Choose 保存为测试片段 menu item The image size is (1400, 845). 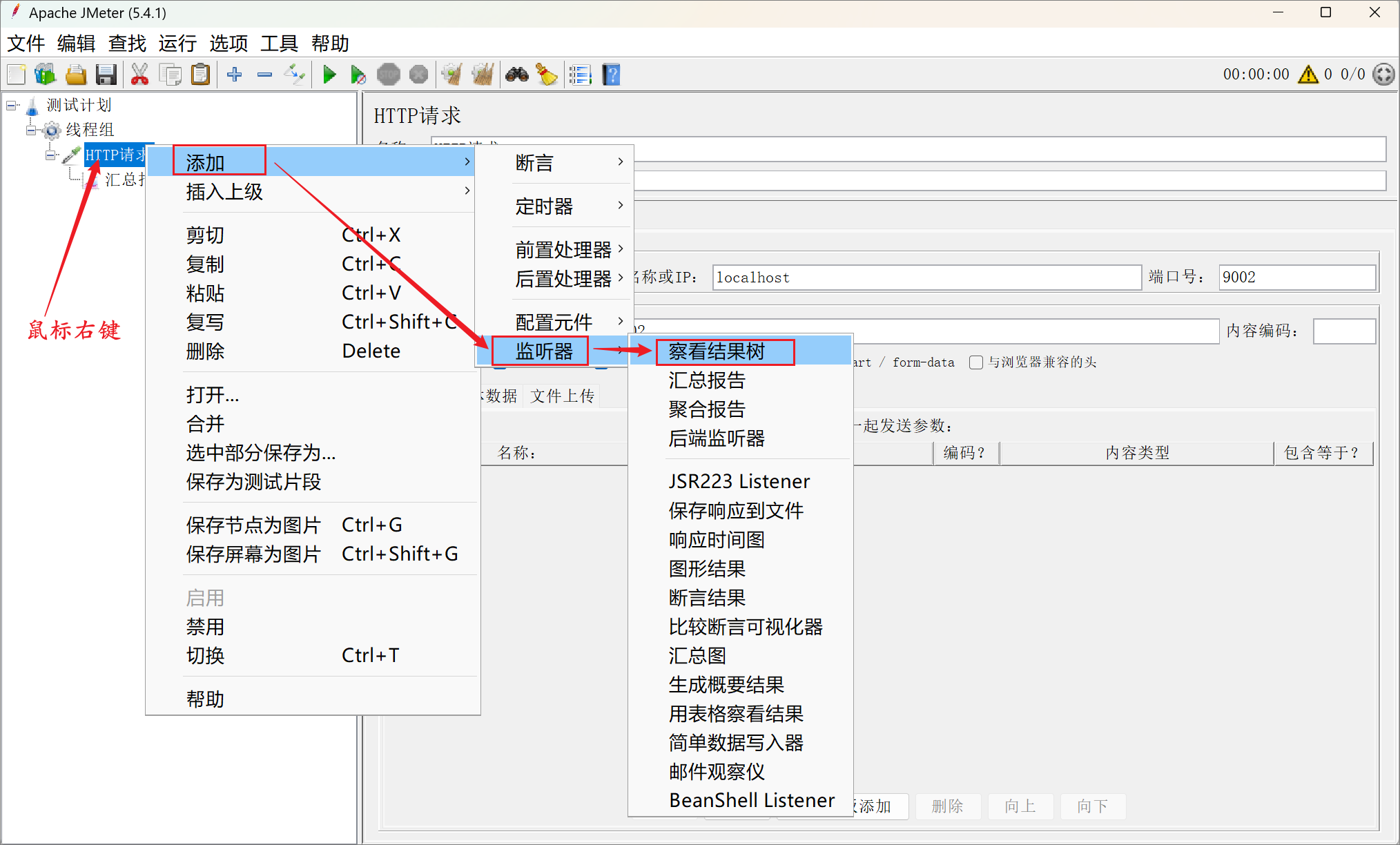coord(311,482)
